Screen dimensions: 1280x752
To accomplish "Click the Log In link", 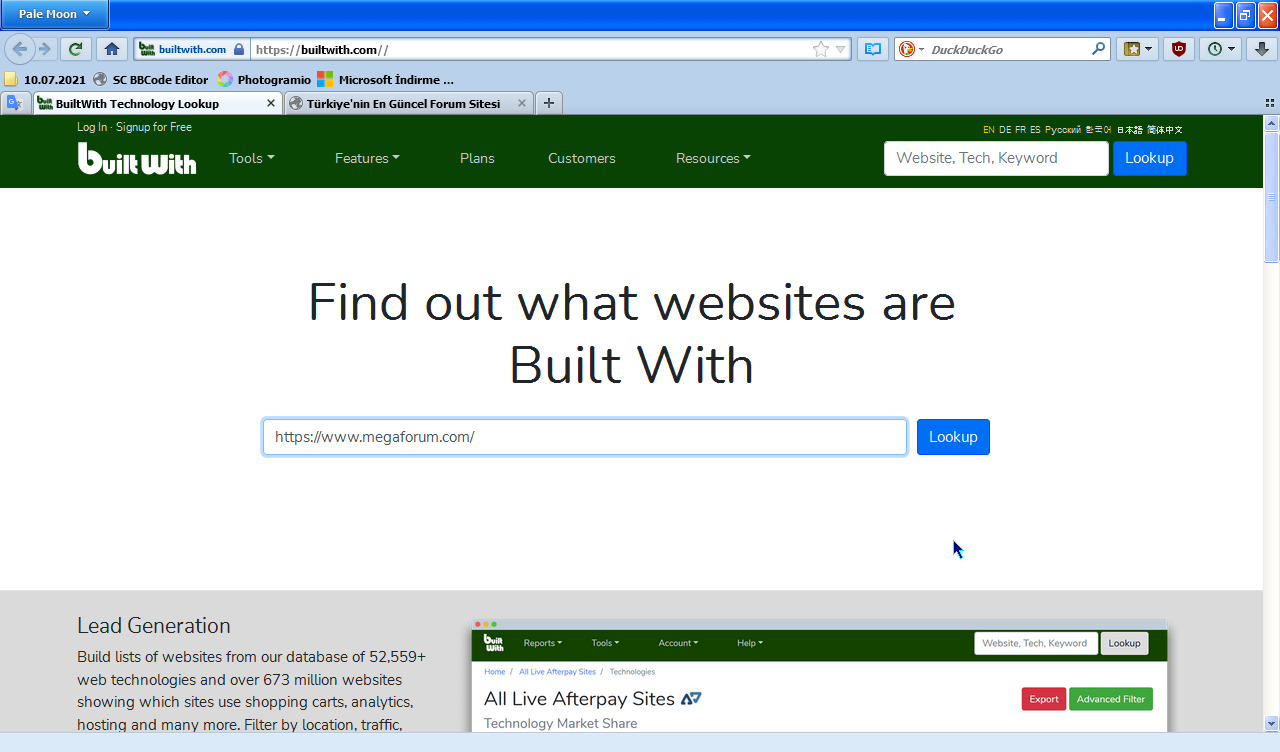I will coord(92,127).
